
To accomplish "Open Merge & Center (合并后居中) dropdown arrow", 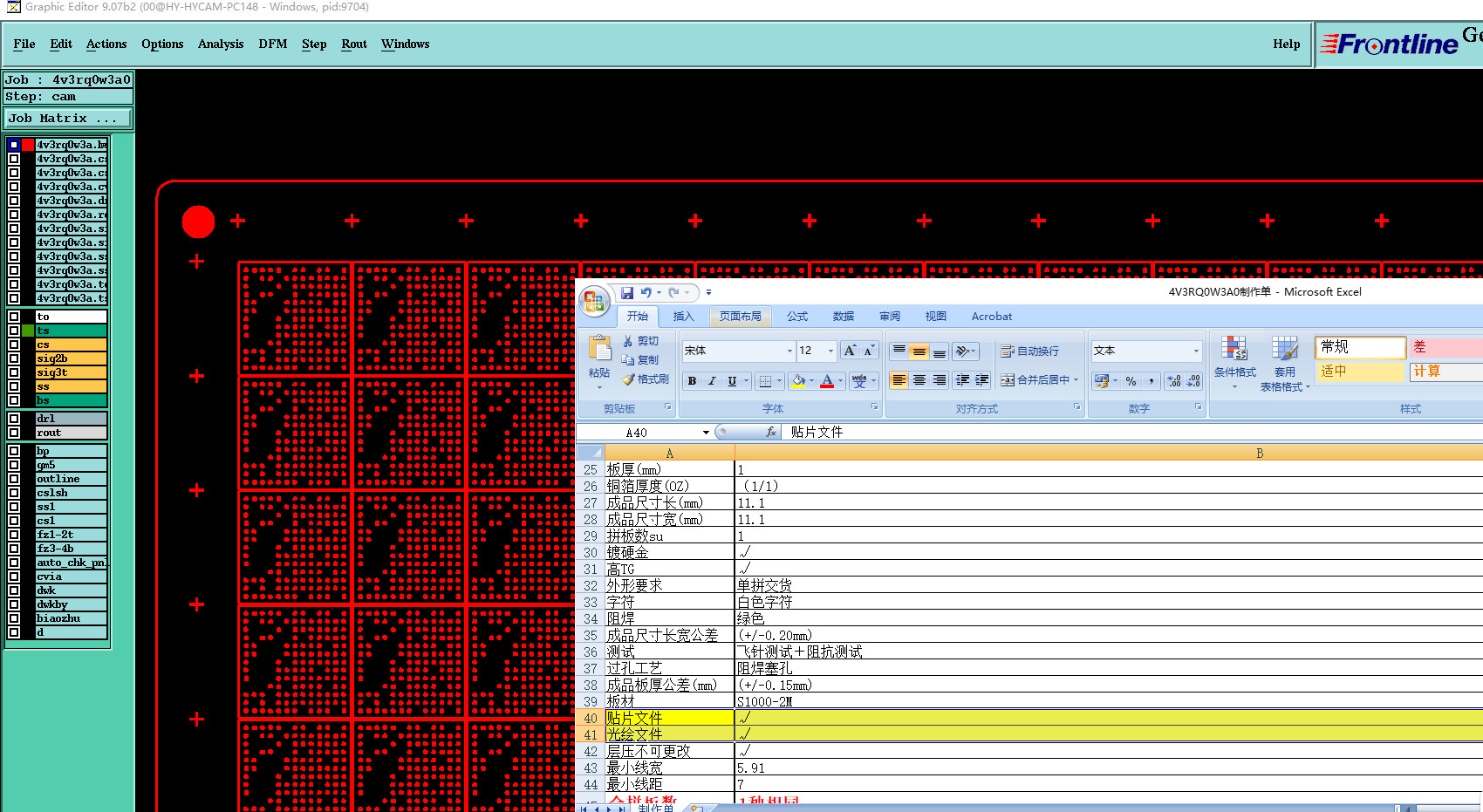I will point(1076,380).
